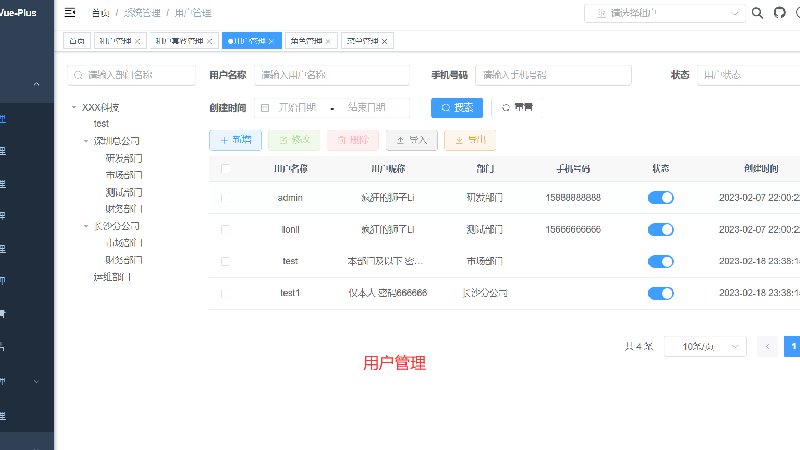Viewport: 800px width, 450px height.
Task: Open the header search magnifier icon
Action: (x=757, y=13)
